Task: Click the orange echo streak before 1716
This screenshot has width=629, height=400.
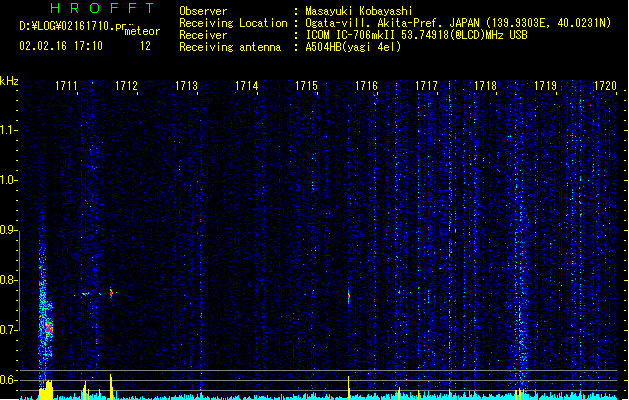Action: pos(349,296)
